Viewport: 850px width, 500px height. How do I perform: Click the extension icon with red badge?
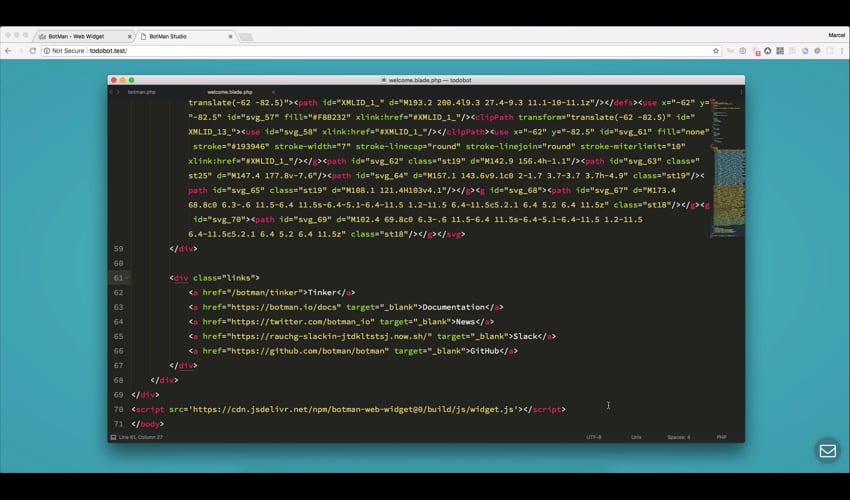click(x=756, y=51)
